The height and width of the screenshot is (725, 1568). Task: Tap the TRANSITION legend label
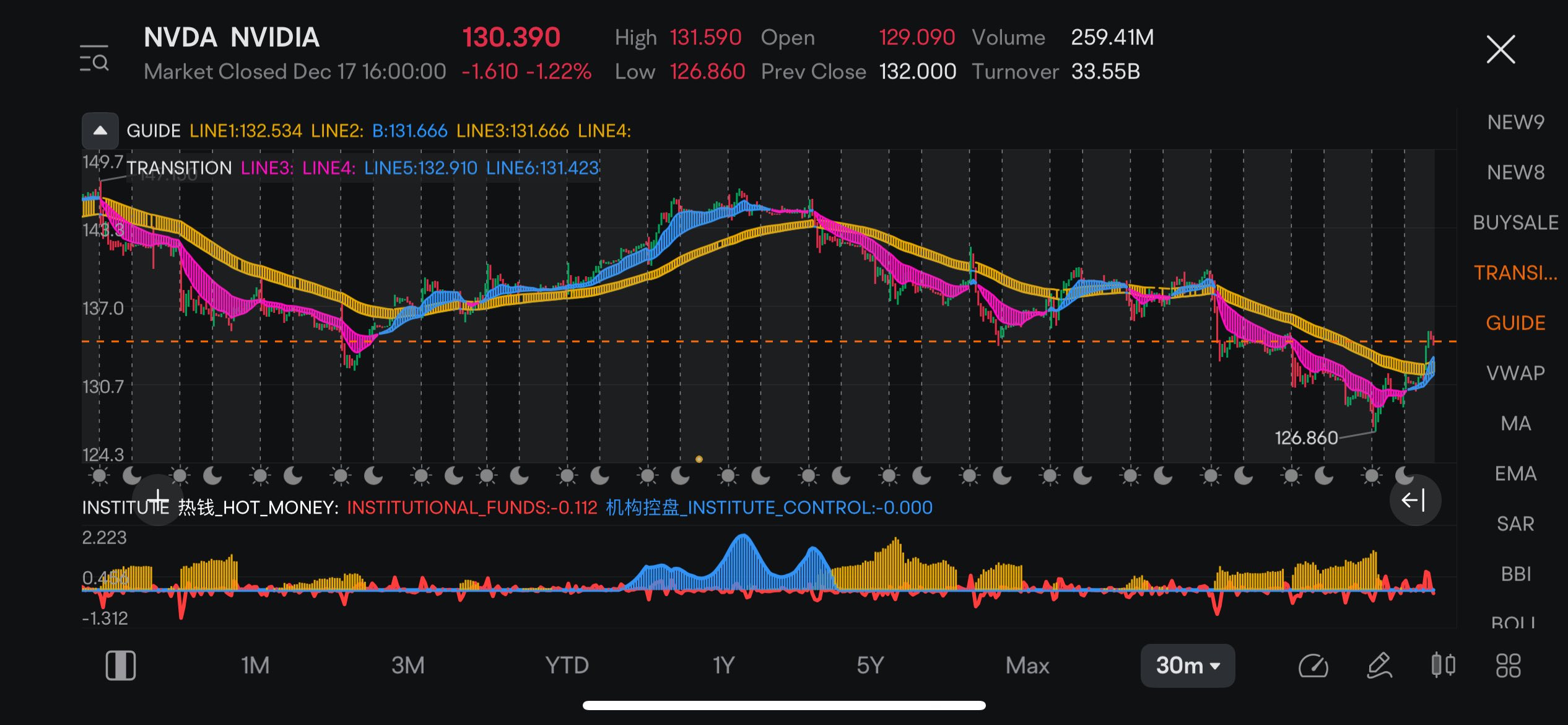click(x=179, y=168)
